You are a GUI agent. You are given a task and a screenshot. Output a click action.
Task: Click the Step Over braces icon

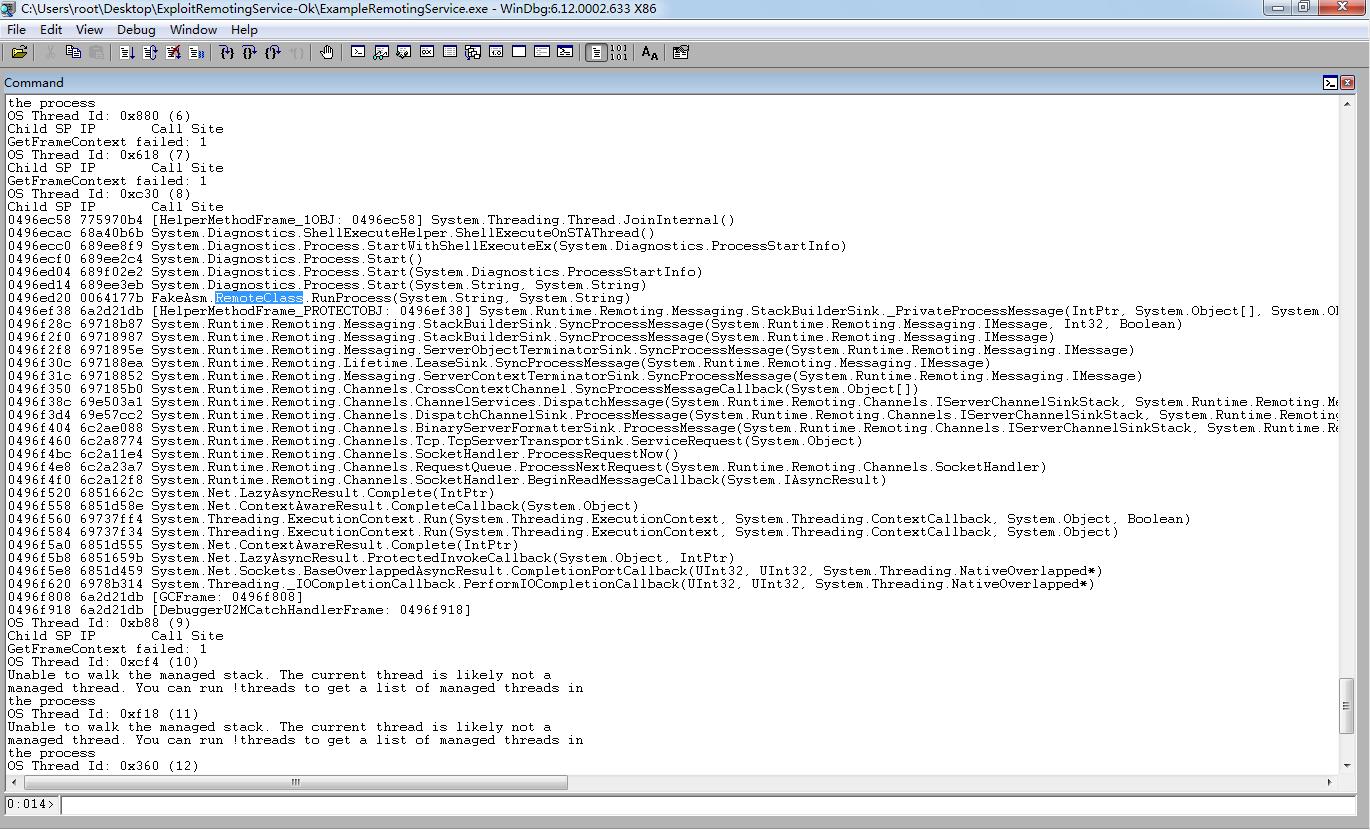(250, 52)
